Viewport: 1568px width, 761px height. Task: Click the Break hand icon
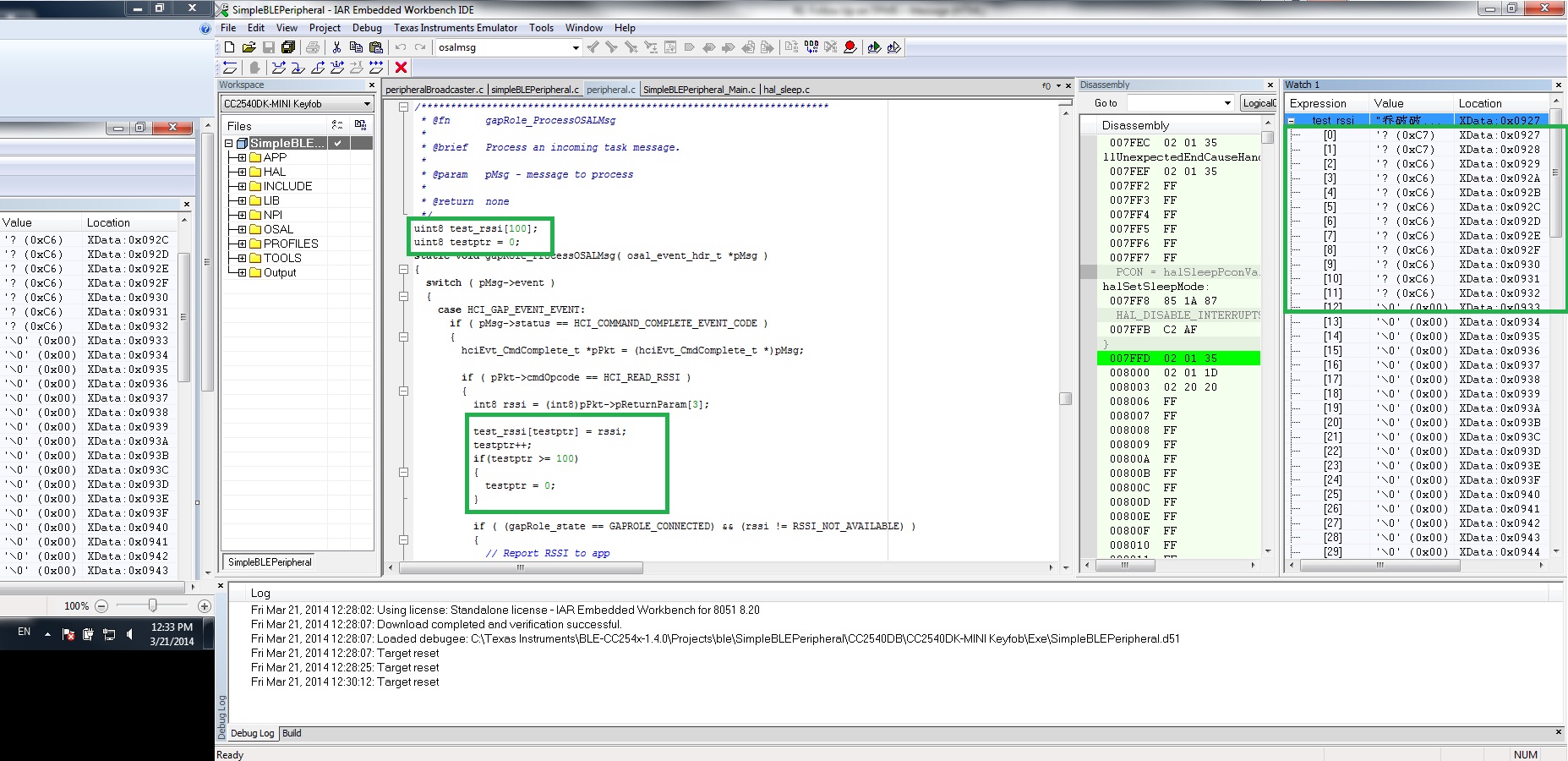tap(254, 68)
